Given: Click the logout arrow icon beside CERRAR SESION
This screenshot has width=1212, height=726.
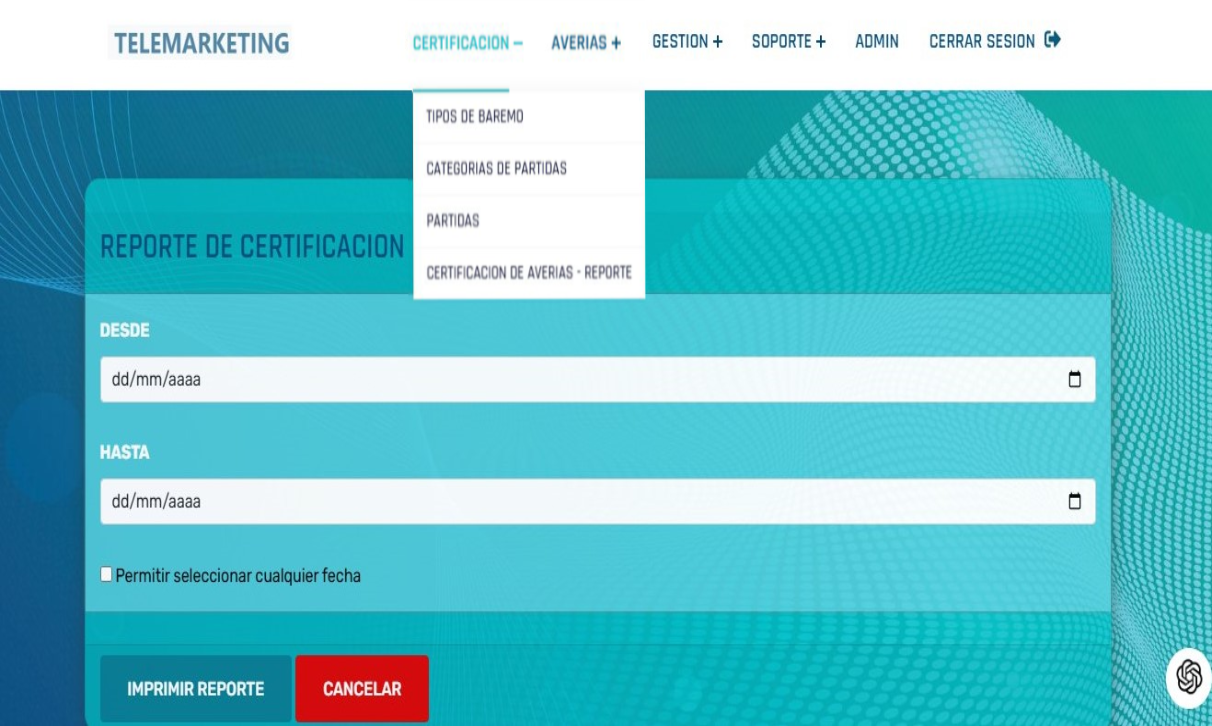Looking at the screenshot, I should (1052, 41).
